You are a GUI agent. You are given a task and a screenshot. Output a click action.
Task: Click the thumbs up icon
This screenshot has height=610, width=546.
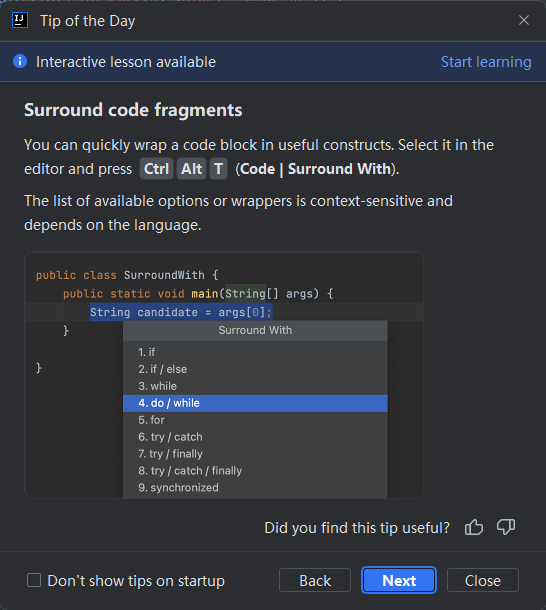(x=474, y=528)
